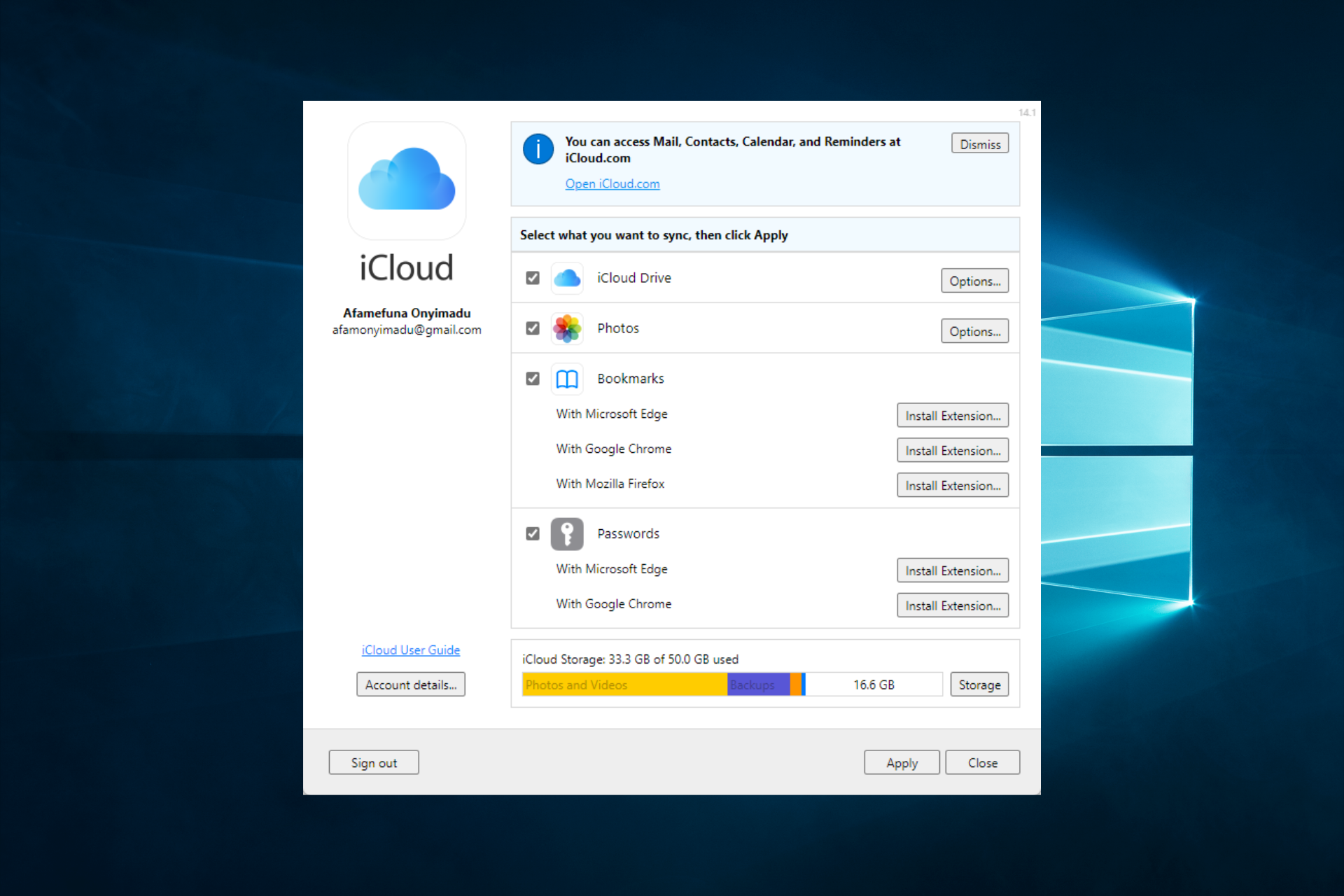
Task: Open the iCloud User Guide link
Action: (x=411, y=650)
